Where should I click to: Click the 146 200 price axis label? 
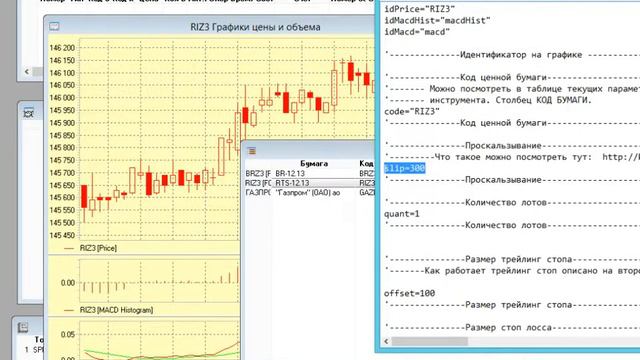62,48
